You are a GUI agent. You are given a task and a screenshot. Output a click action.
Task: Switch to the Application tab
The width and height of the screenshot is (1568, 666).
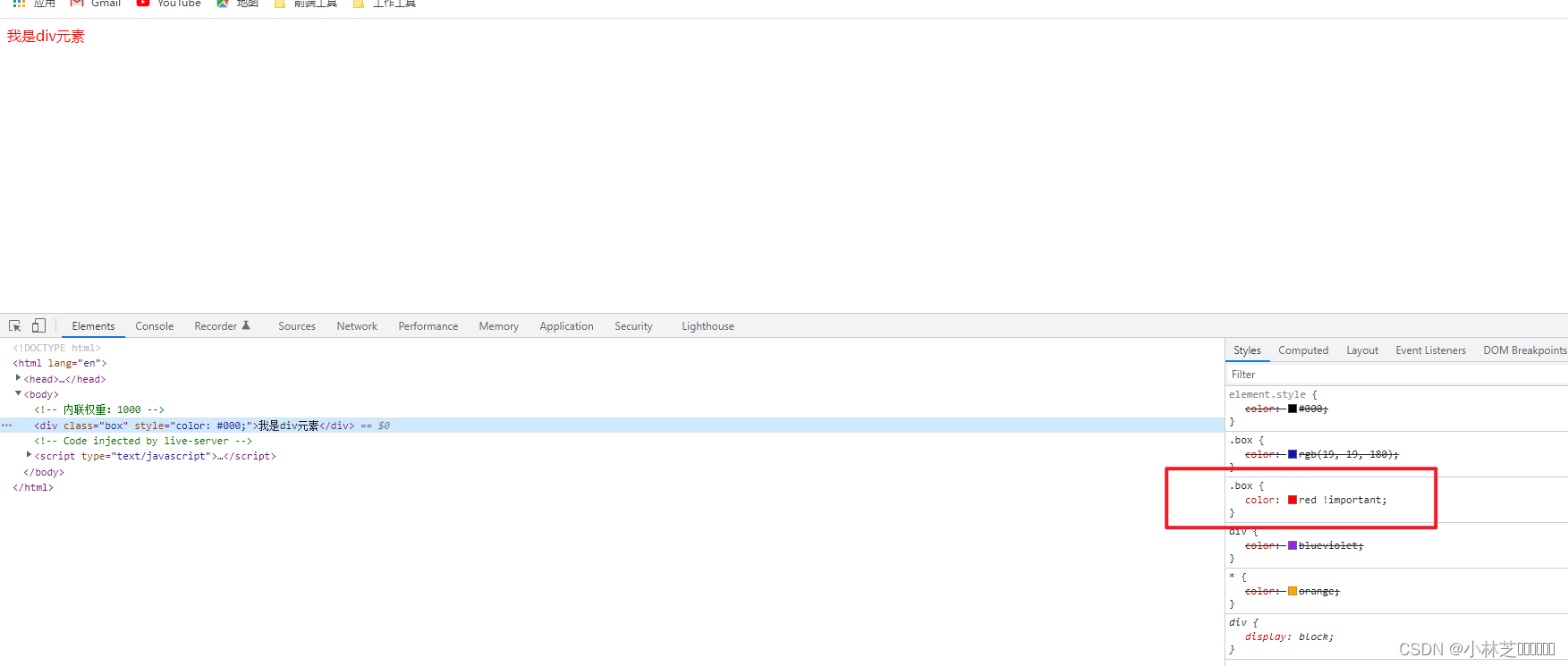coord(566,326)
